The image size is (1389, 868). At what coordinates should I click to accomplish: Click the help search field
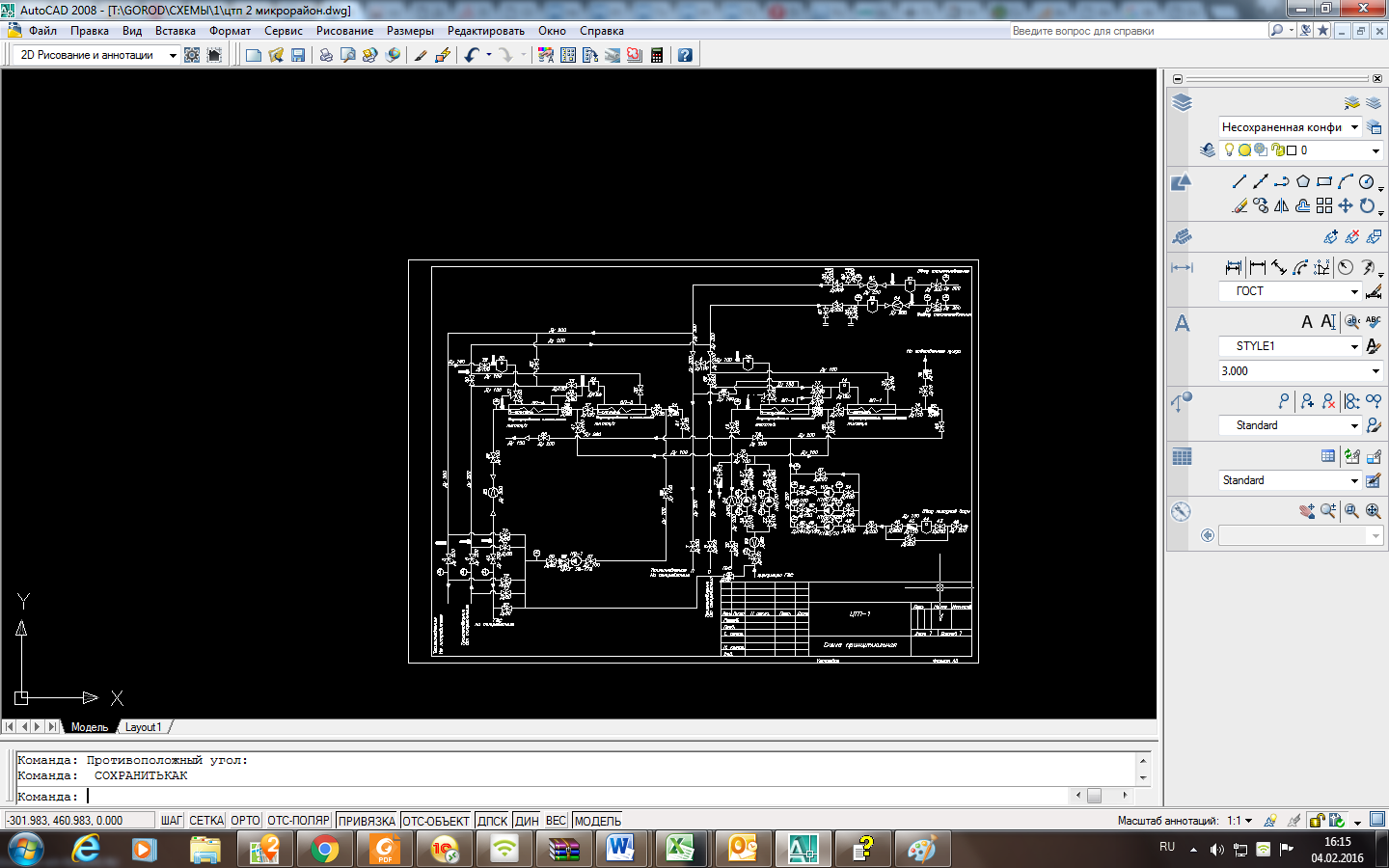1138,31
